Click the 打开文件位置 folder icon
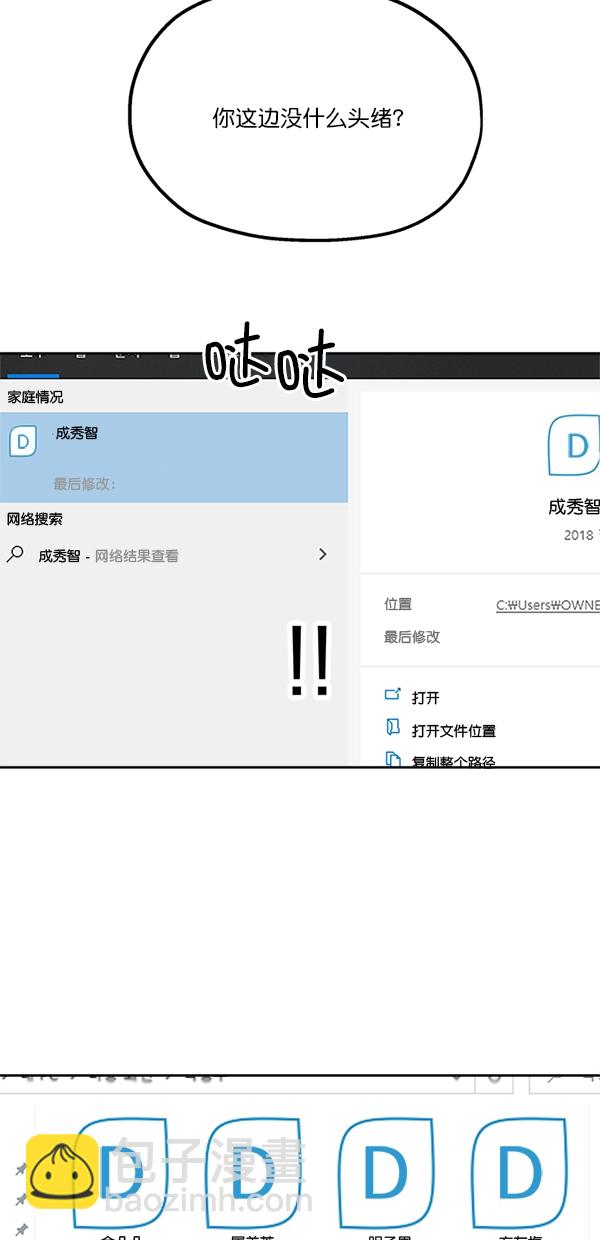The width and height of the screenshot is (600, 1240). (x=393, y=729)
